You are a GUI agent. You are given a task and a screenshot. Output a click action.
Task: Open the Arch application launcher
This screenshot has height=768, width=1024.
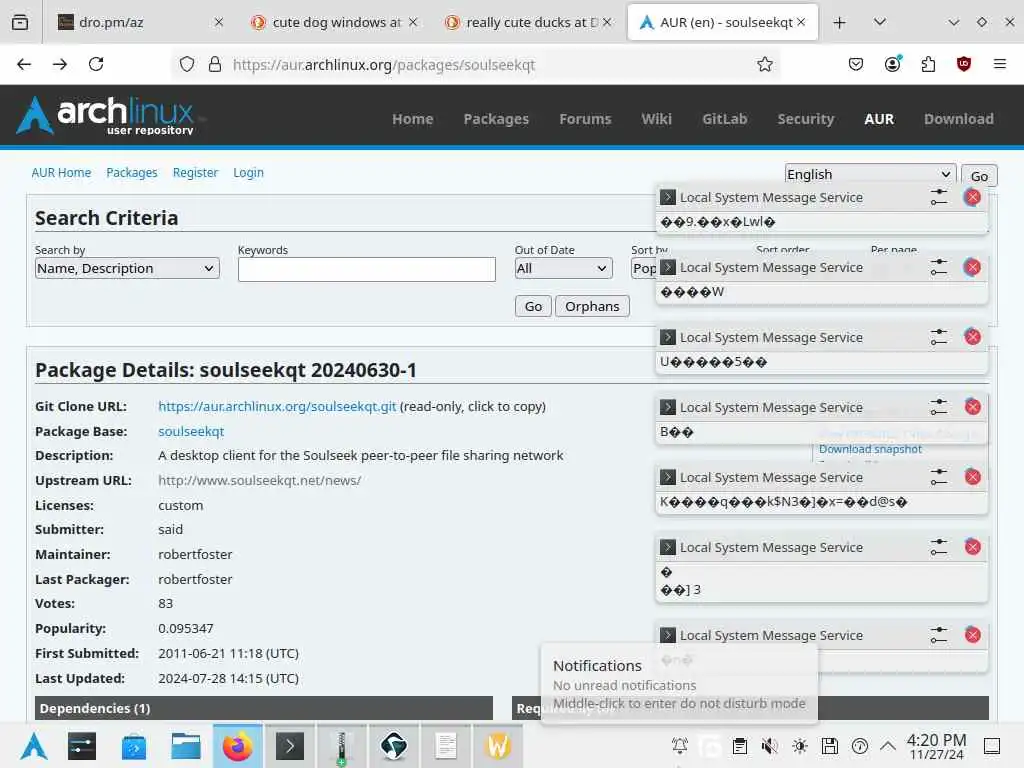[x=33, y=746]
